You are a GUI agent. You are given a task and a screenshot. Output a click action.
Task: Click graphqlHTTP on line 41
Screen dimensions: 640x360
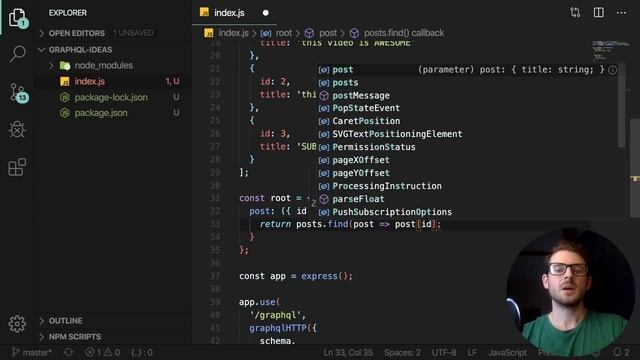click(x=278, y=328)
